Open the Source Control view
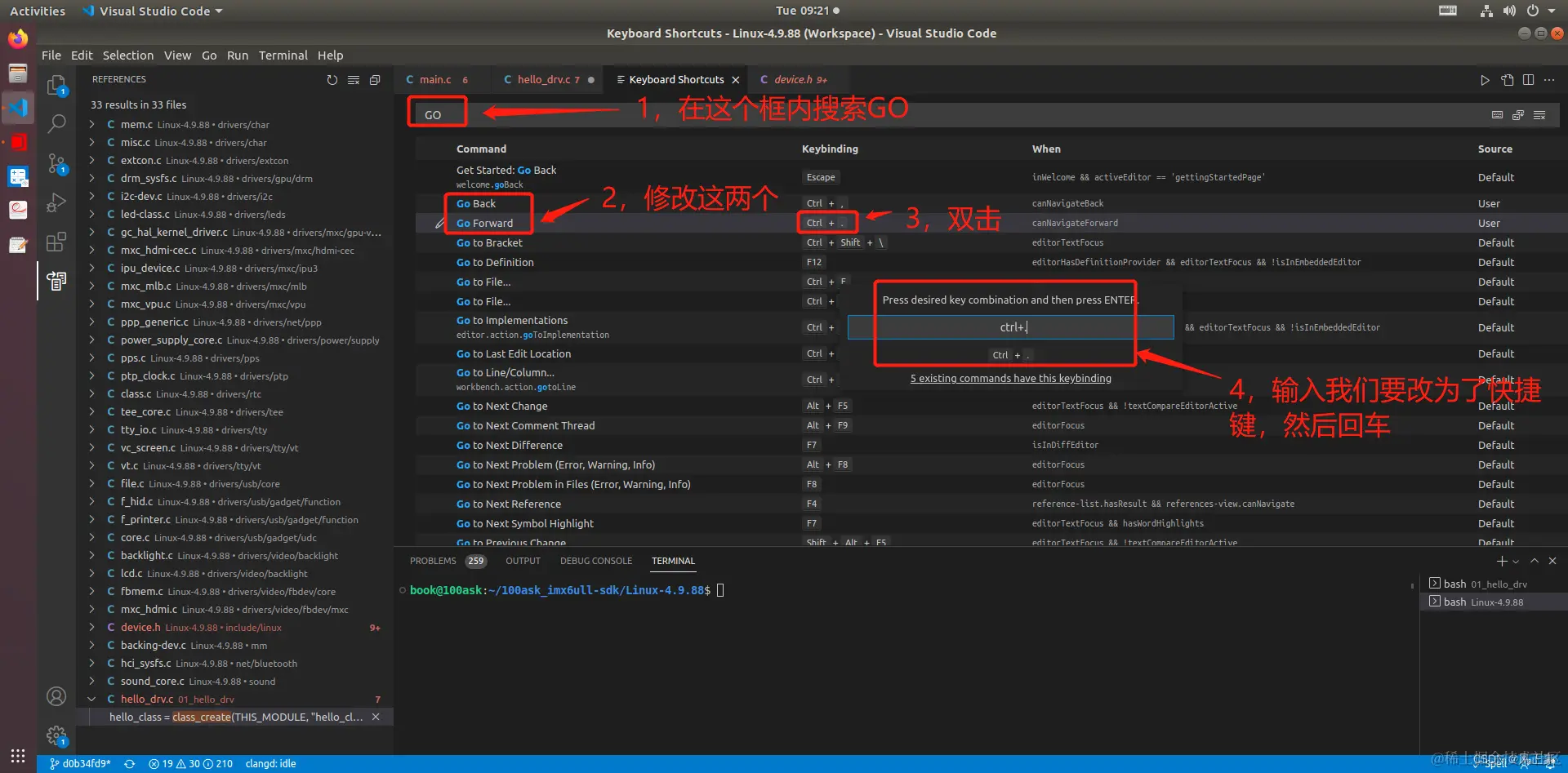 point(56,163)
